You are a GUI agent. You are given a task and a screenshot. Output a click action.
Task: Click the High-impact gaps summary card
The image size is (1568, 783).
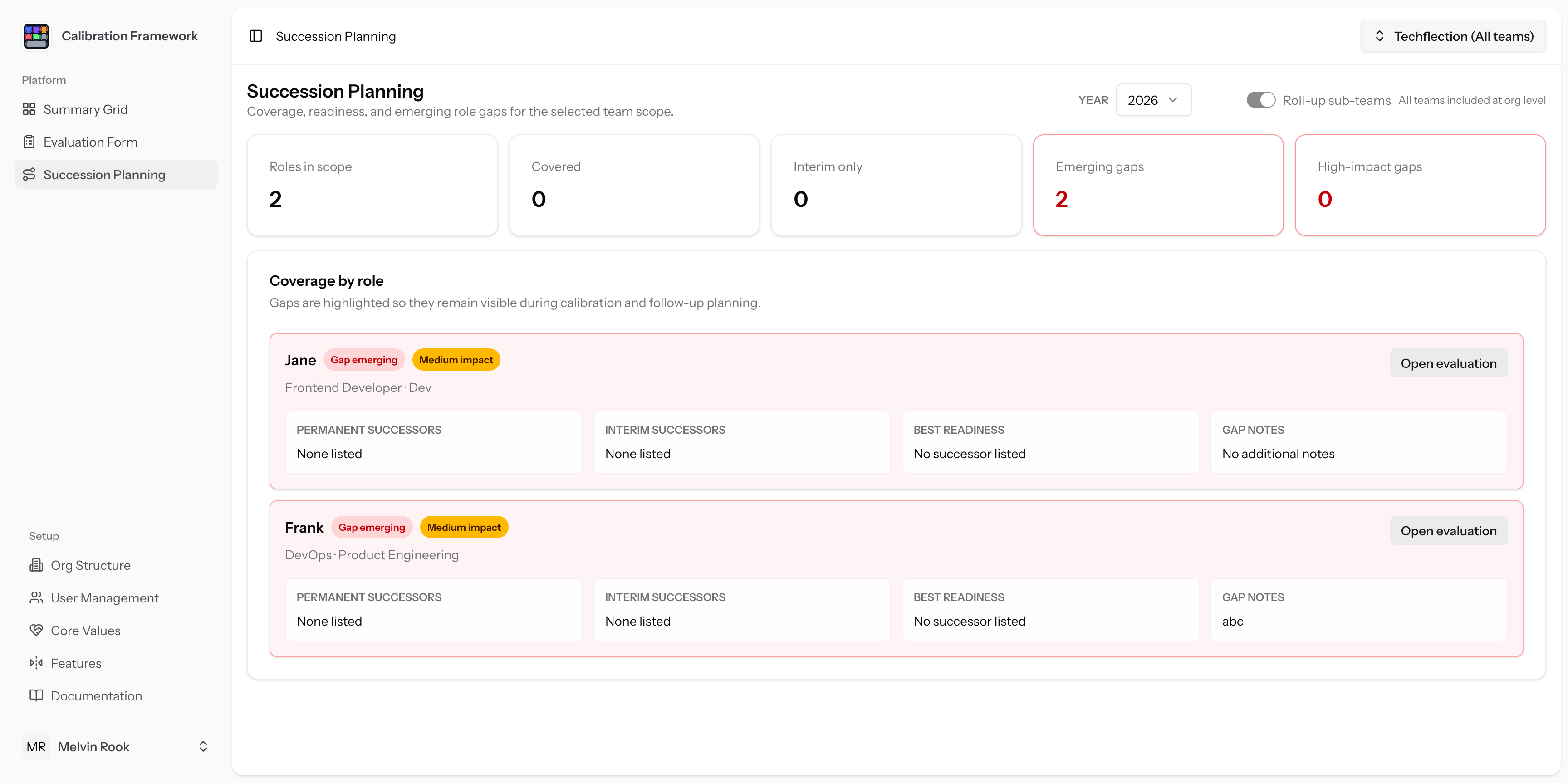(x=1420, y=185)
